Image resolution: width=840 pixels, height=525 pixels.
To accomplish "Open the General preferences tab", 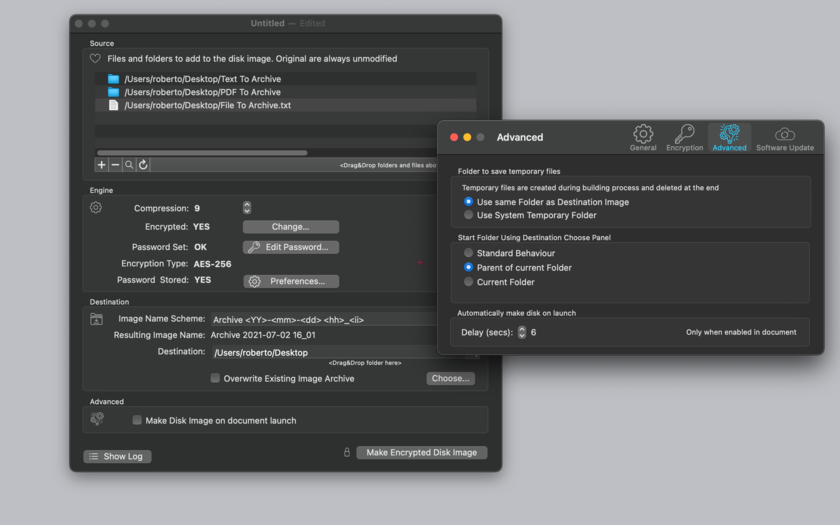I will pyautogui.click(x=643, y=138).
